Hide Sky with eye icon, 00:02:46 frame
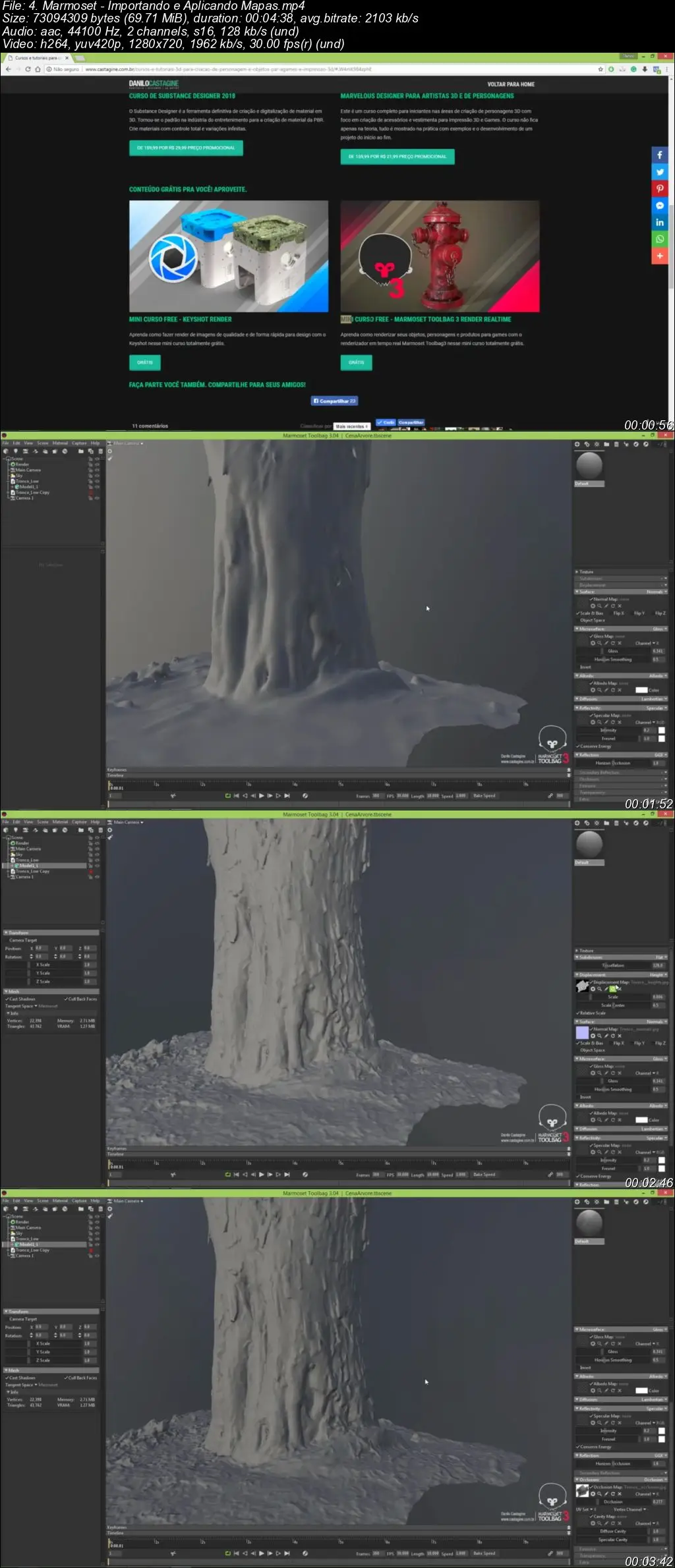Viewport: 675px width, 1568px height. coord(97,854)
